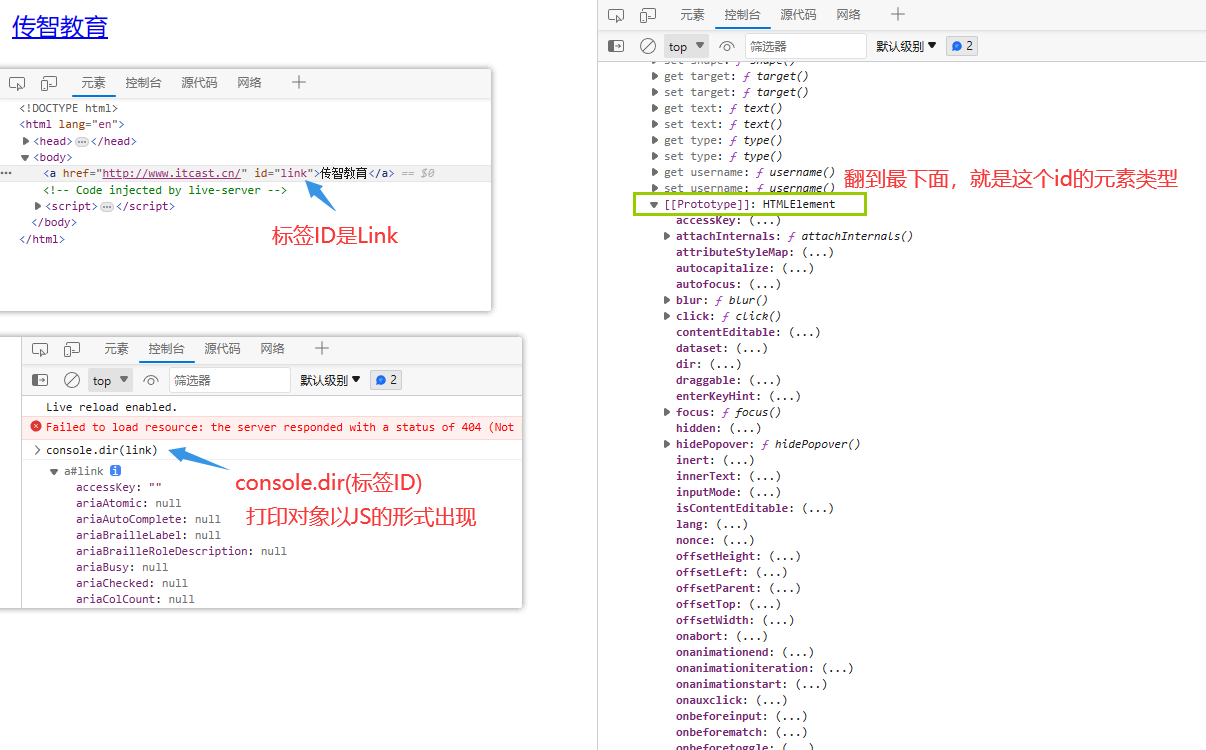This screenshot has height=750, width=1206.
Task: Click the info icon next to a#link
Action: 115,470
